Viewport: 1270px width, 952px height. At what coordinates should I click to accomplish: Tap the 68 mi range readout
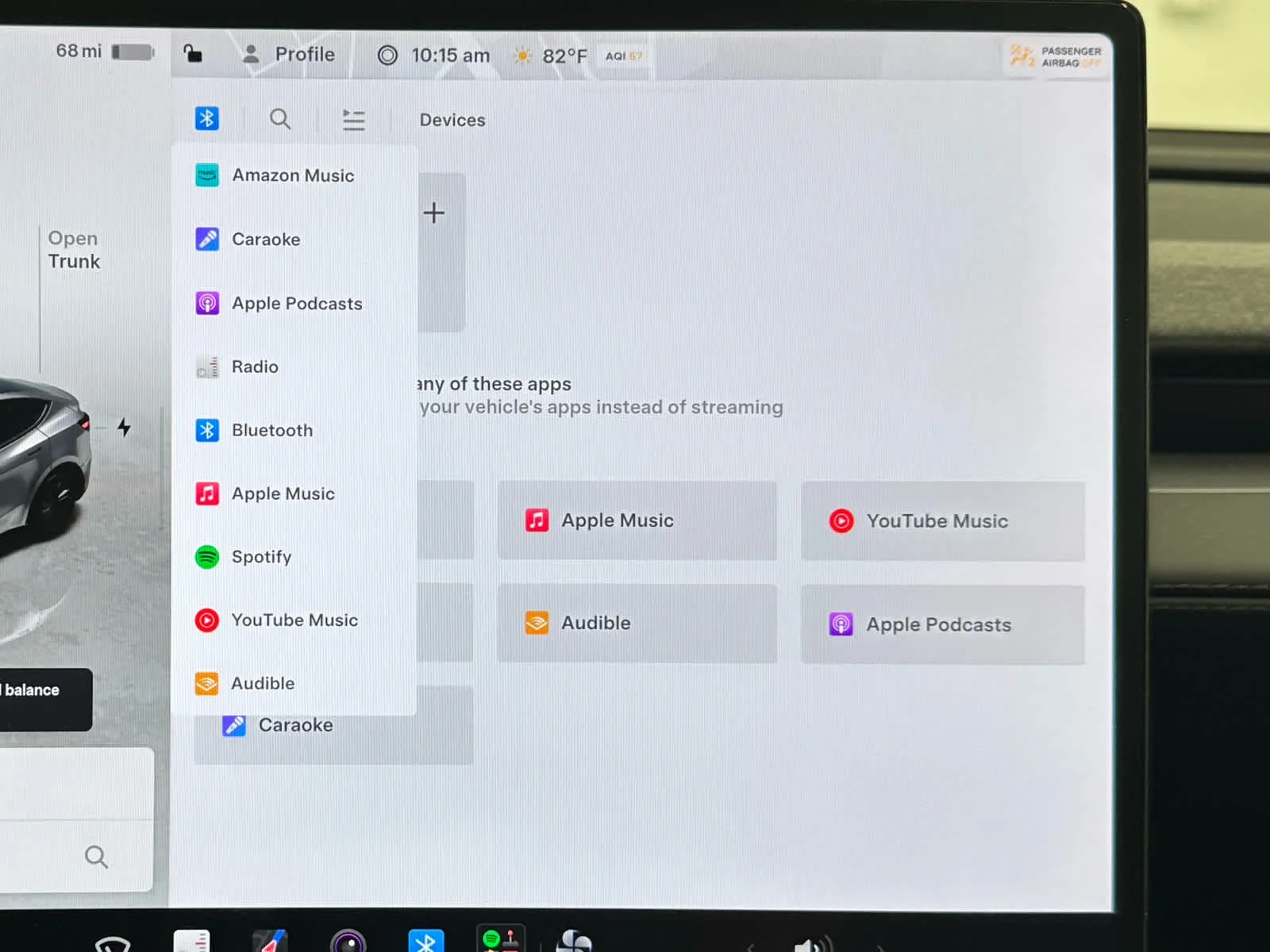tap(79, 51)
